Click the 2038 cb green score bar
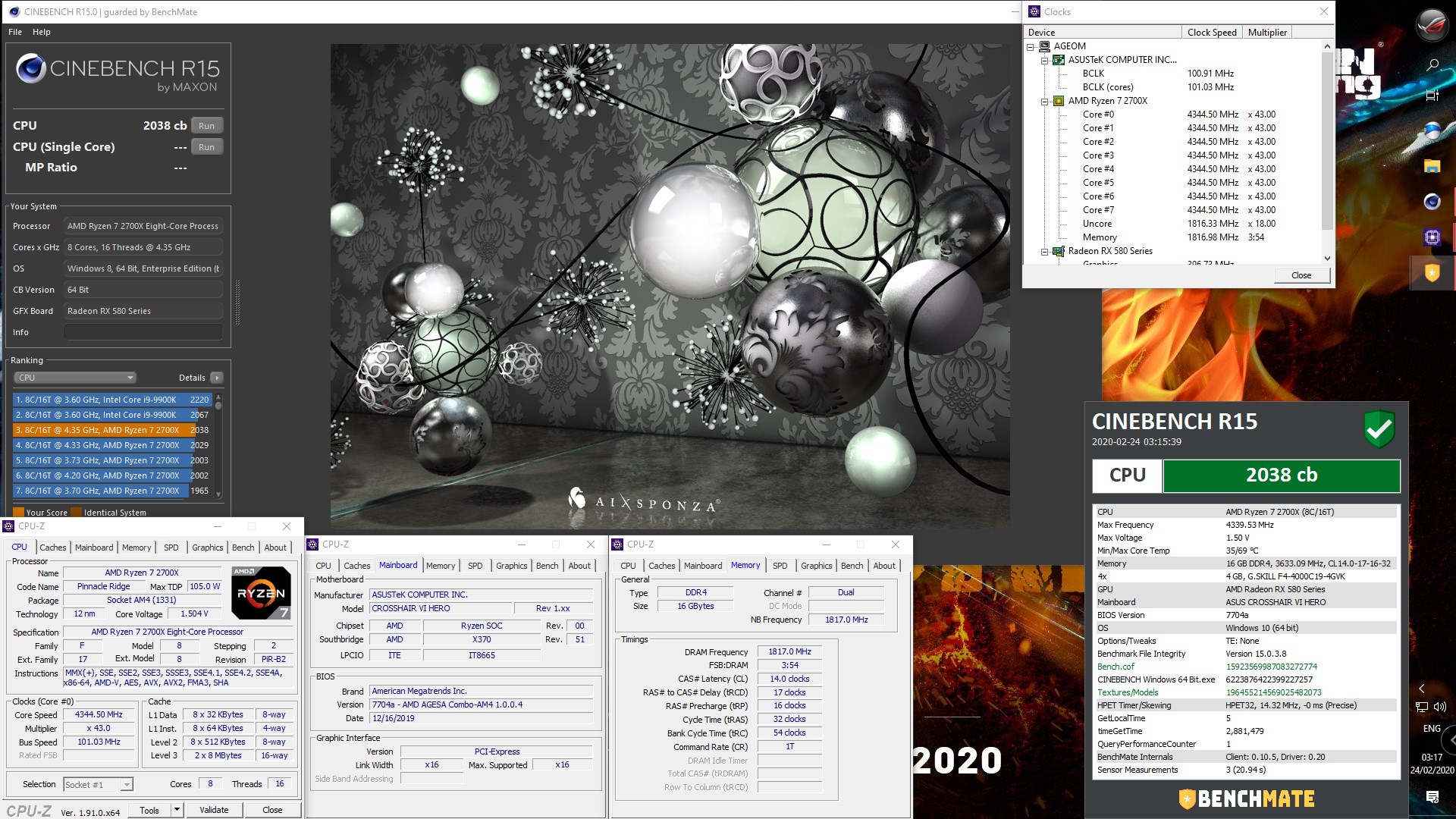Screen dimensions: 1456x819 tap(1282, 475)
